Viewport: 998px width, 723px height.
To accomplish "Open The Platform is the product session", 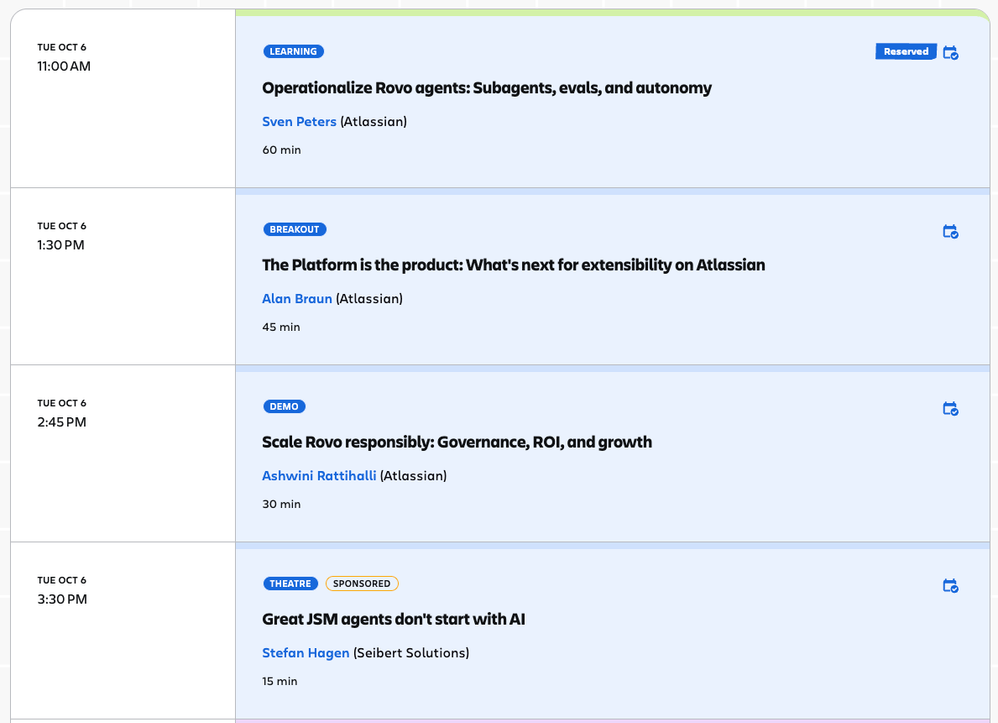I will (x=514, y=265).
